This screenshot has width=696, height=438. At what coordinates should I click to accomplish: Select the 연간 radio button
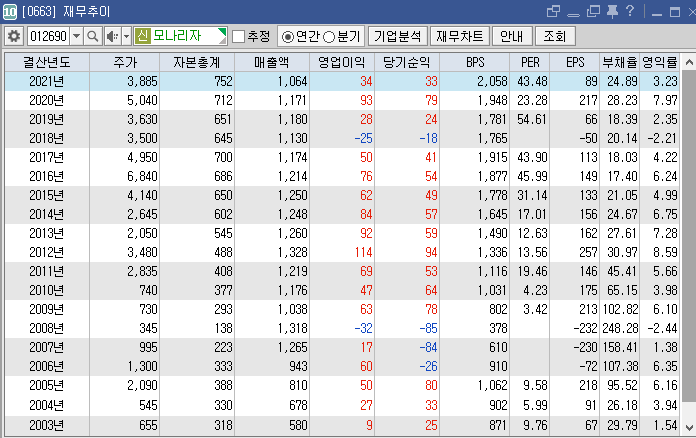point(288,37)
